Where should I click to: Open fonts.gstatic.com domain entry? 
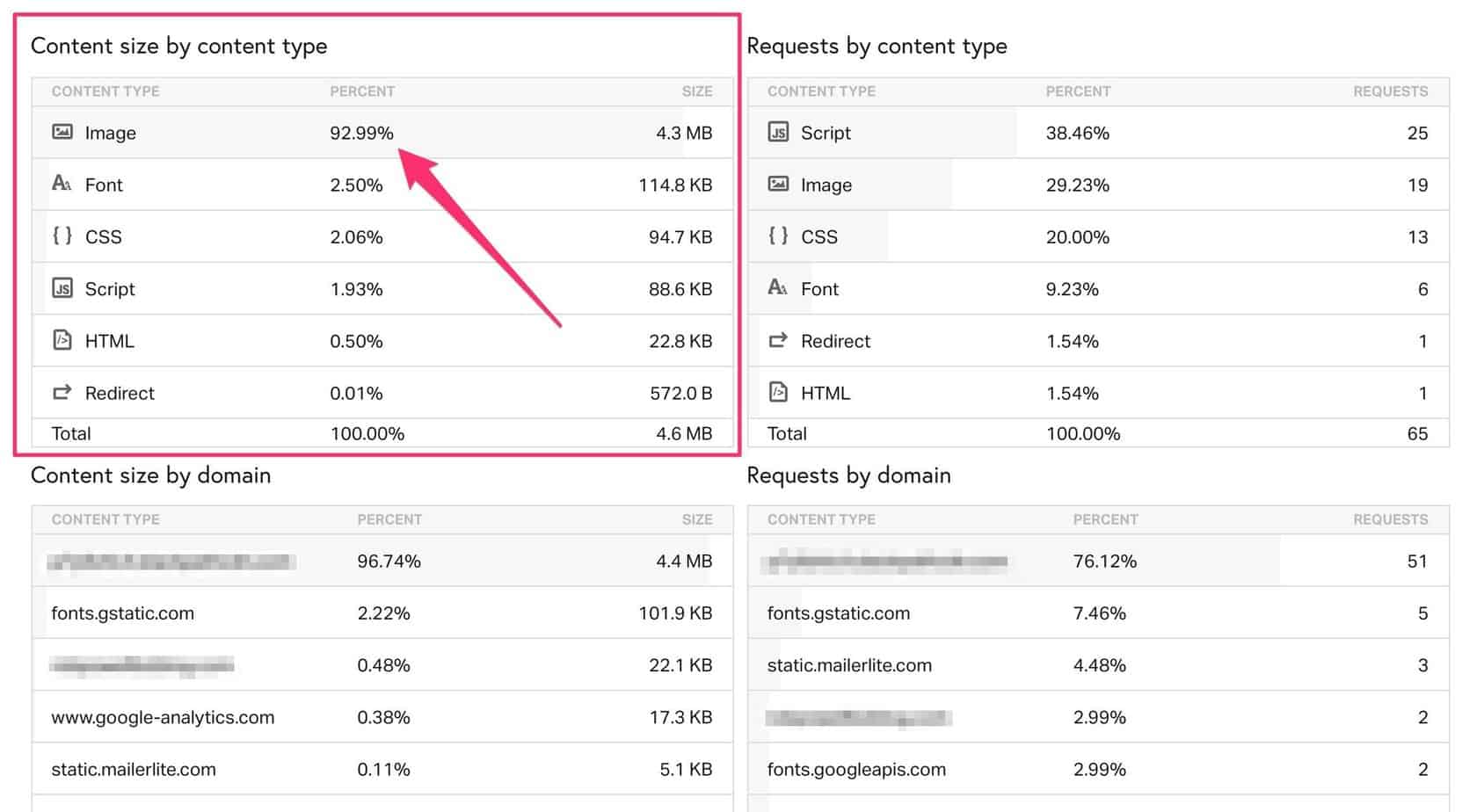click(x=122, y=613)
